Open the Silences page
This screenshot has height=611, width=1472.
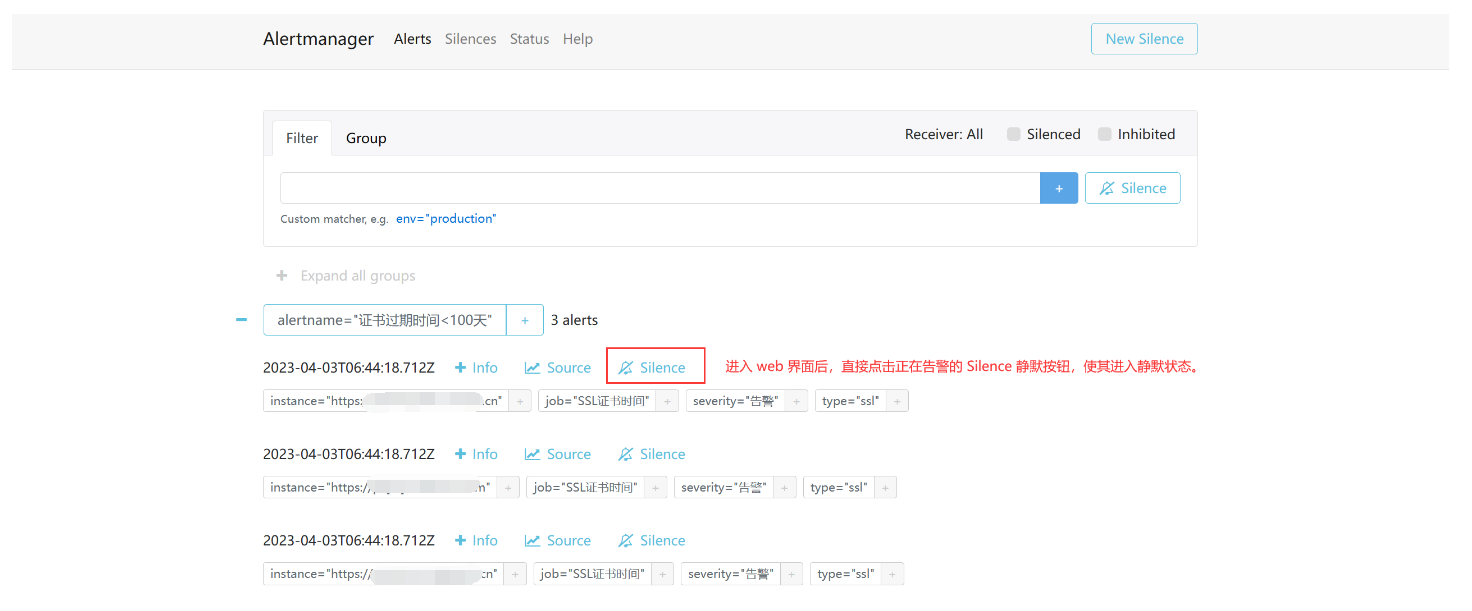click(470, 39)
